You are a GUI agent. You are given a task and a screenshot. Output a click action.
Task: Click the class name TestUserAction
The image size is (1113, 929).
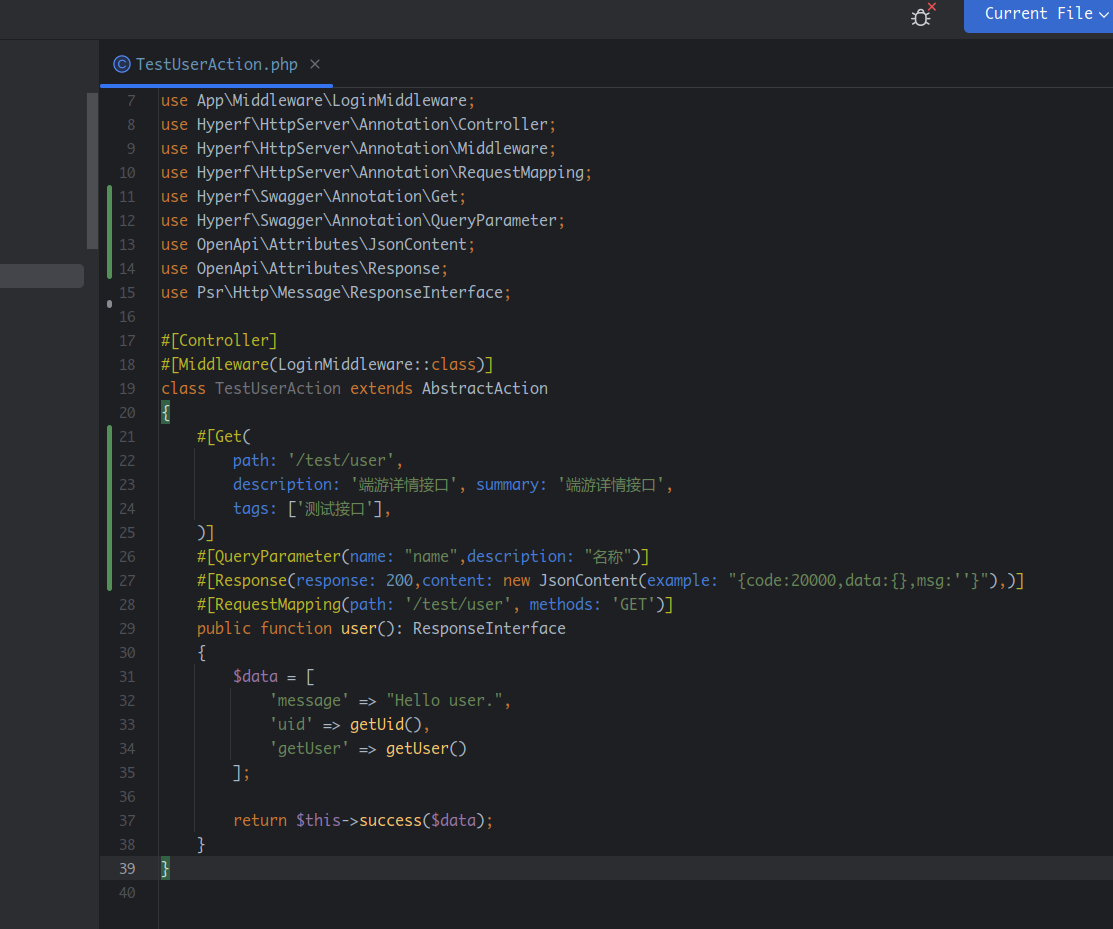278,389
